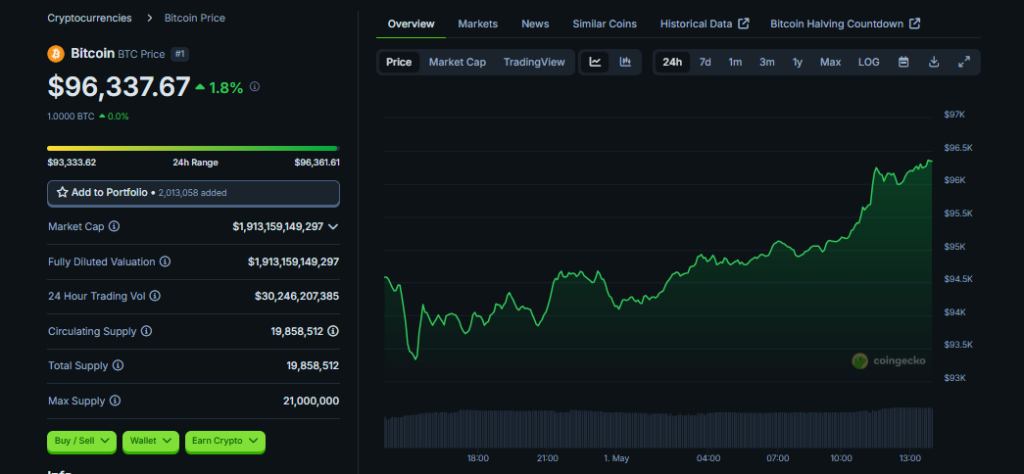Screen dimensions: 1024x474
Task: Click the Add to Portfolio button
Action: [x=193, y=193]
